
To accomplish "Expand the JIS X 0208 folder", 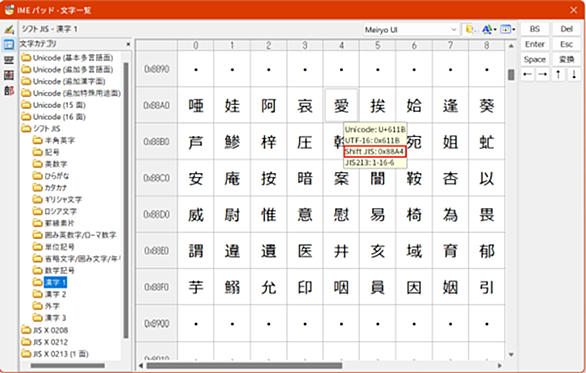I will pos(45,330).
